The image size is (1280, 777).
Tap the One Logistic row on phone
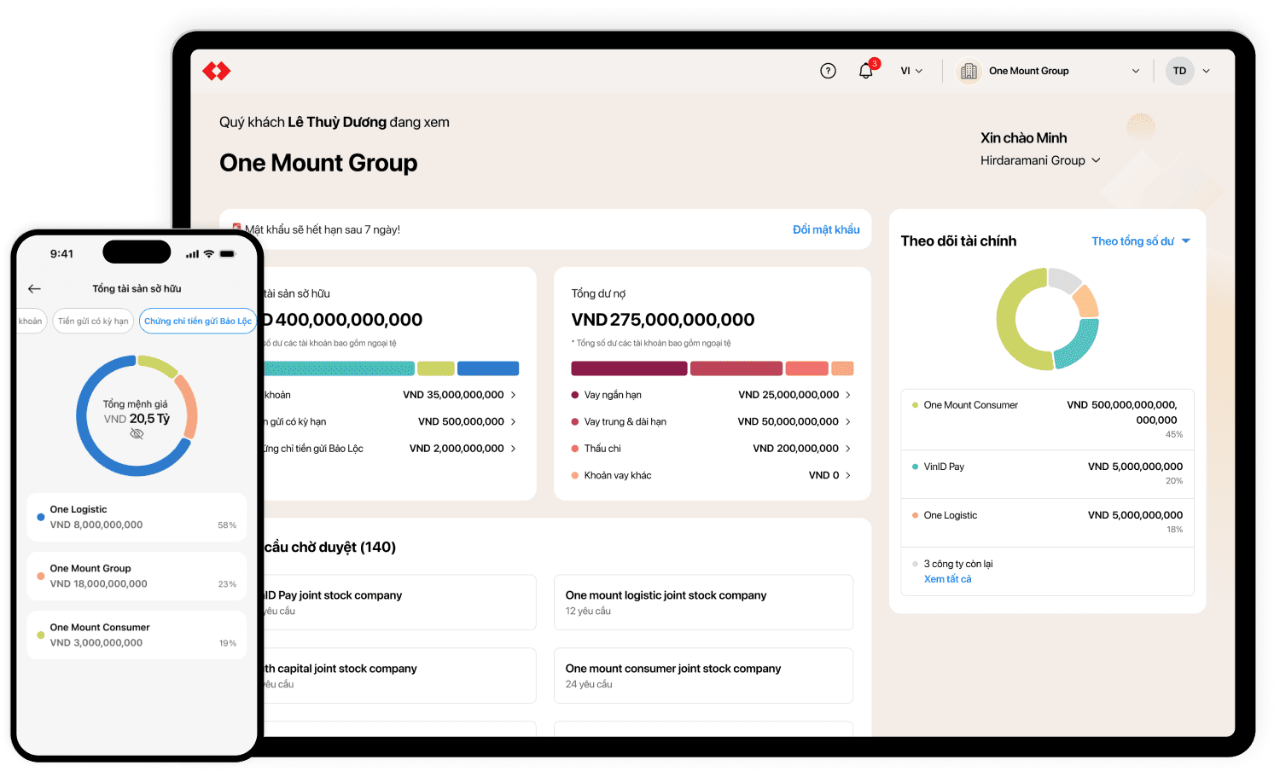click(136, 517)
